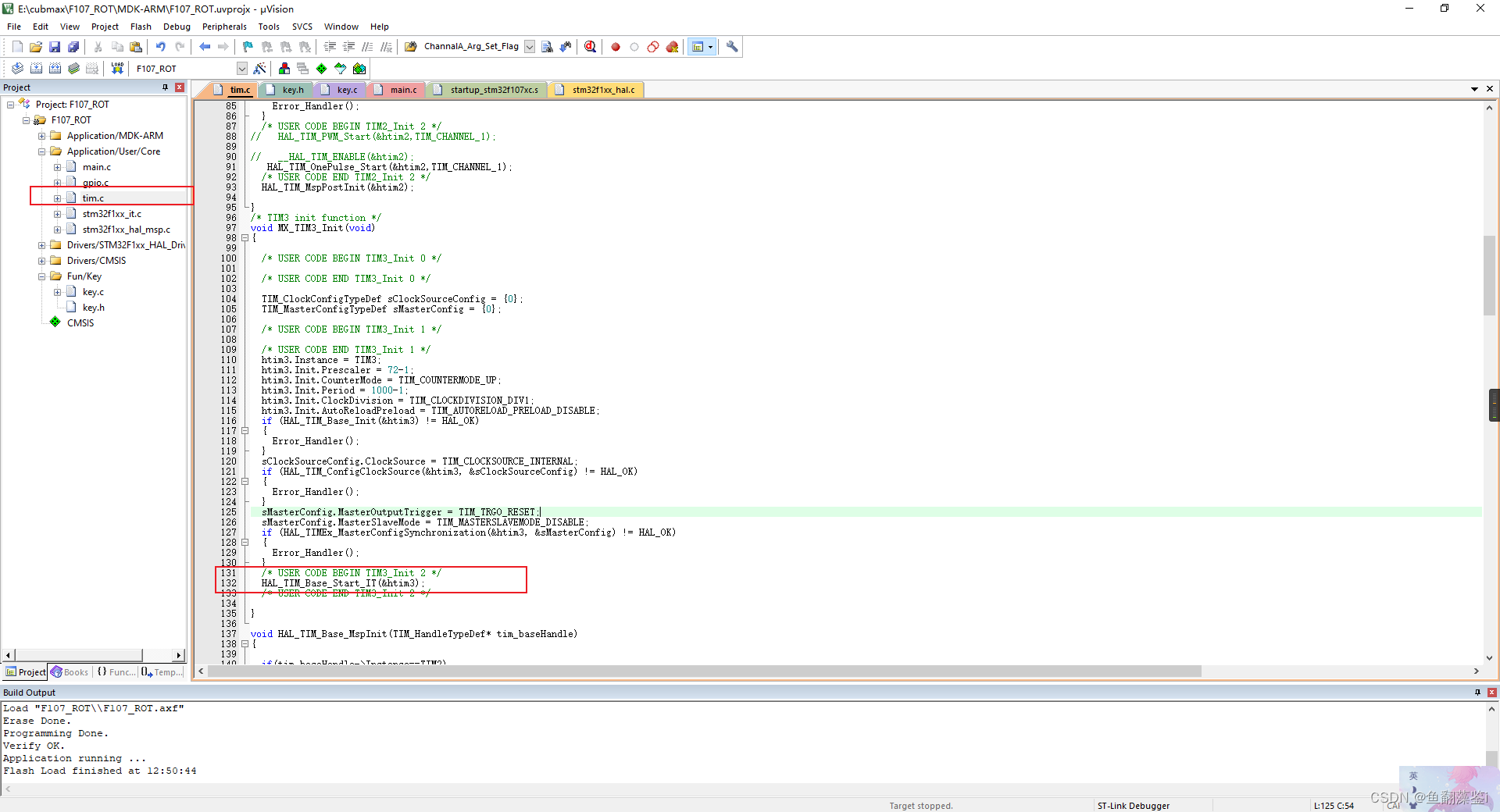Click the Open file folder icon
Image resolution: width=1500 pixels, height=812 pixels.
pos(36,47)
